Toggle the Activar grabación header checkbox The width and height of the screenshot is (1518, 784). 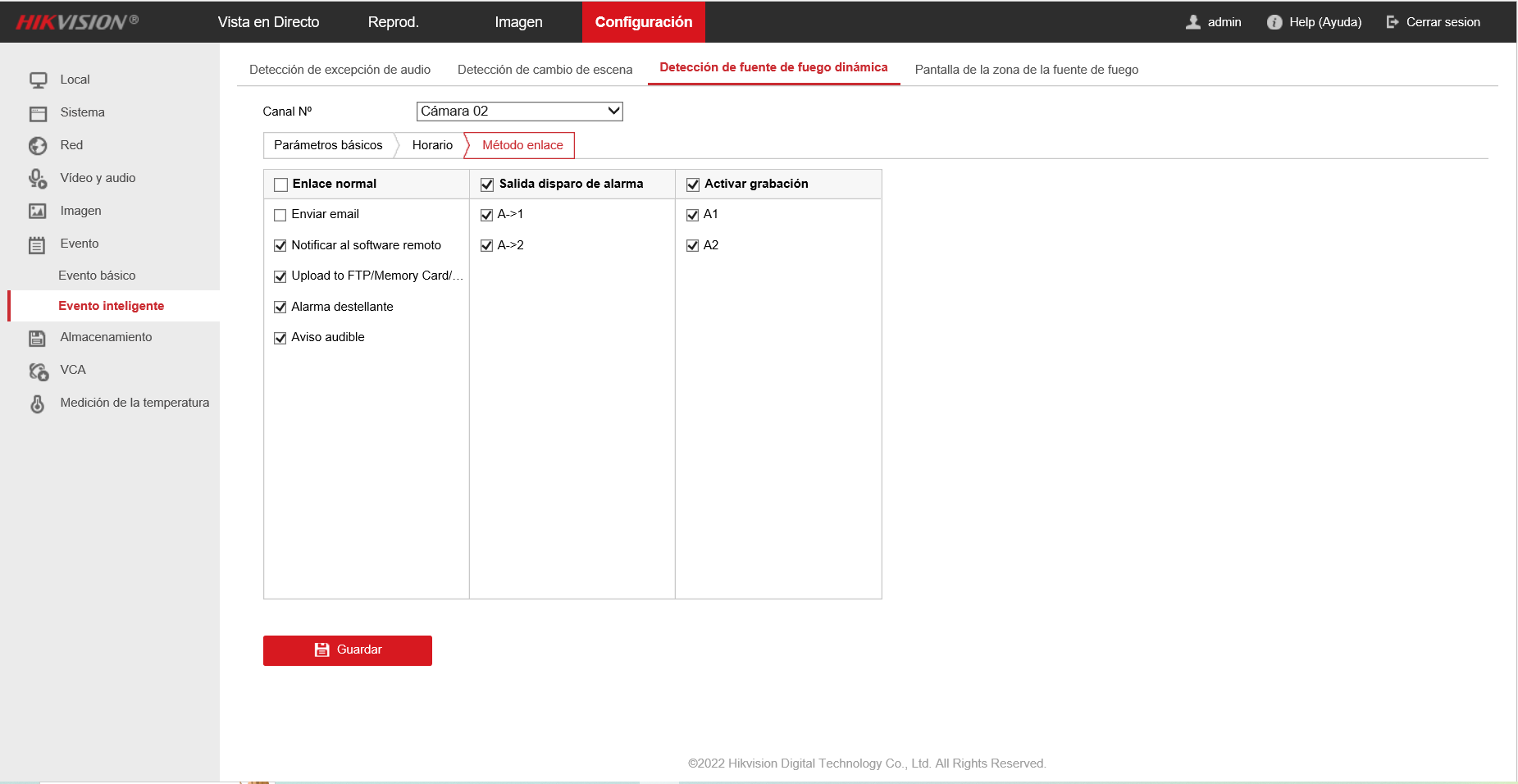point(693,185)
